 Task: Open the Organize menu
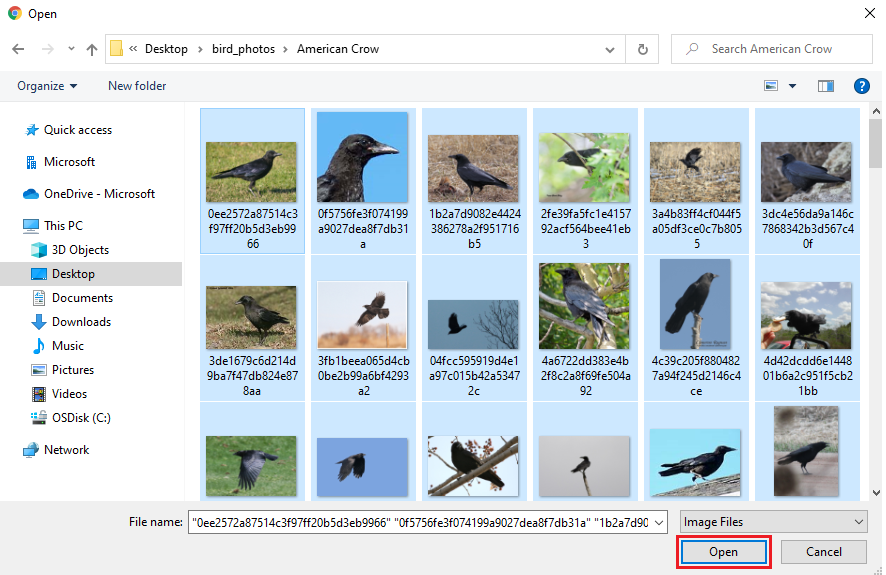(47, 86)
